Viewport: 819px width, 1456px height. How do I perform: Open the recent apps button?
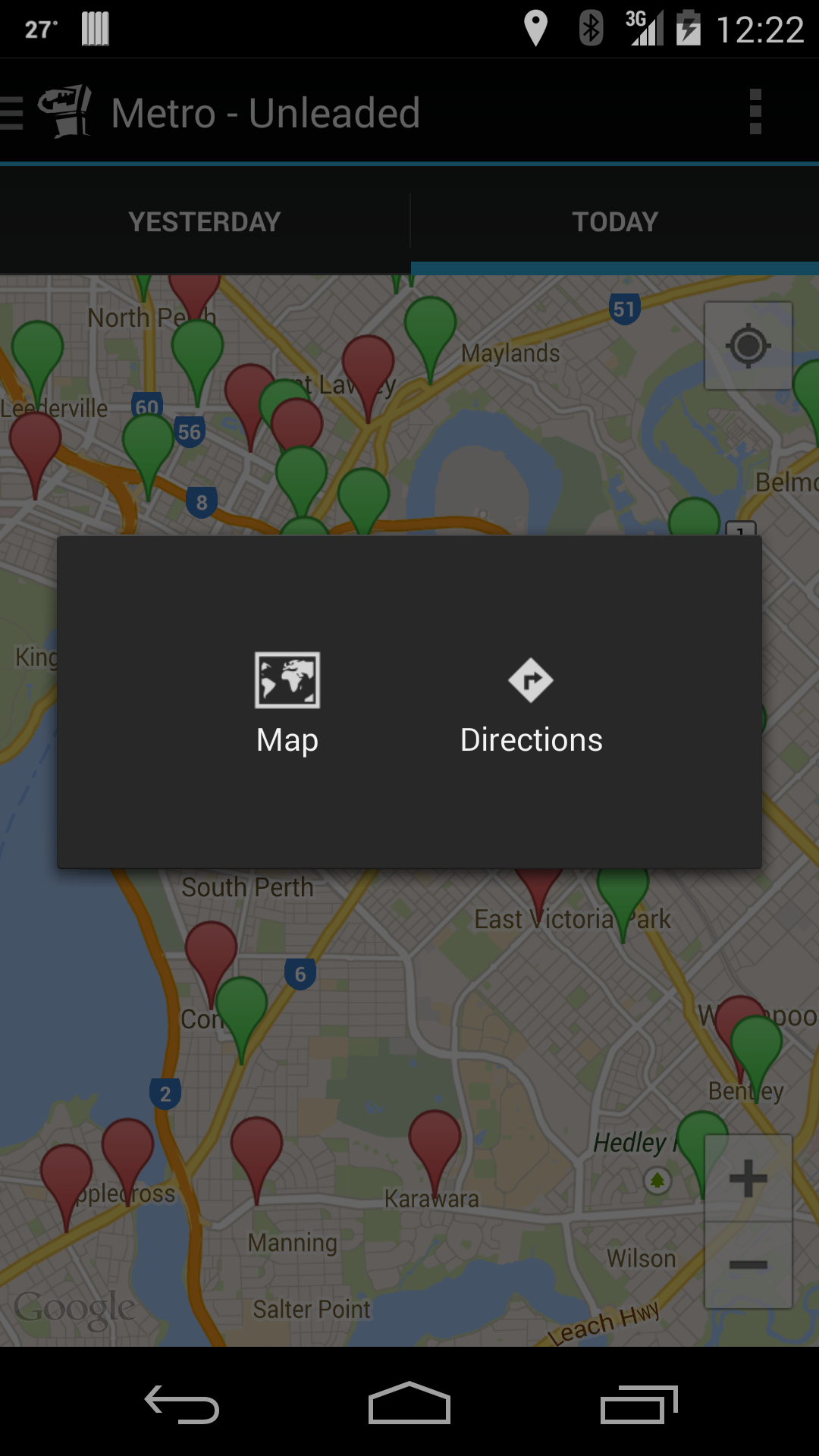639,1404
